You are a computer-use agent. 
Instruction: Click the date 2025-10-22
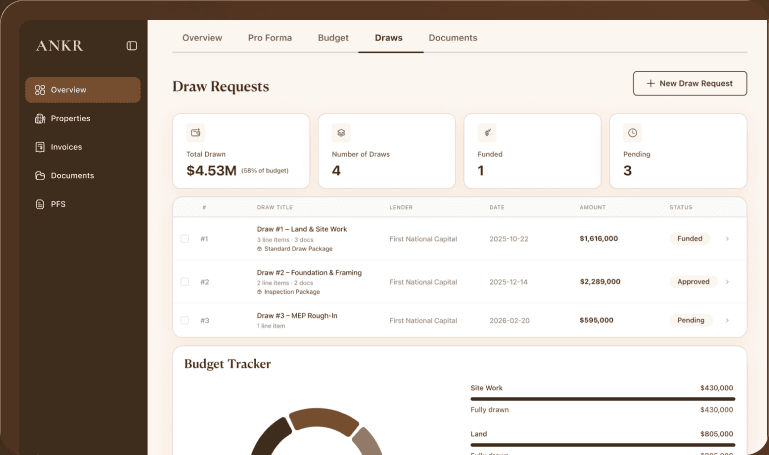click(509, 239)
